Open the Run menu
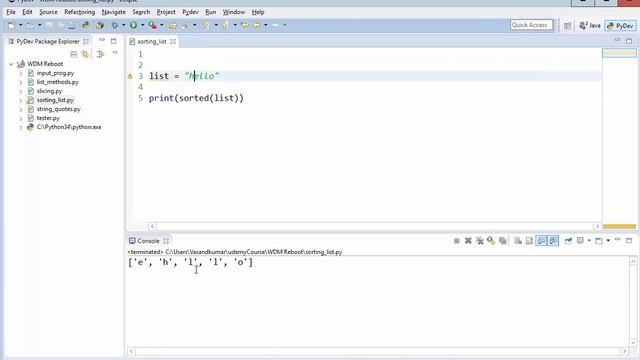 coord(211,12)
